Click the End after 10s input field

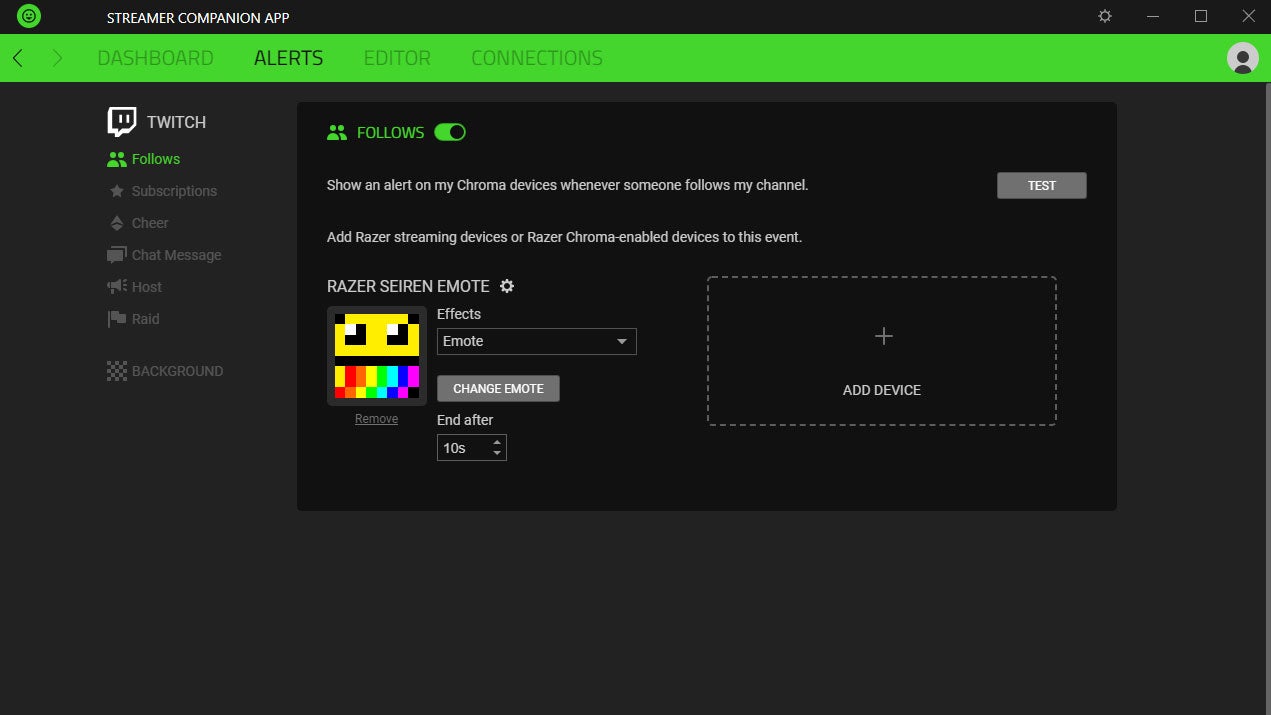pos(462,448)
